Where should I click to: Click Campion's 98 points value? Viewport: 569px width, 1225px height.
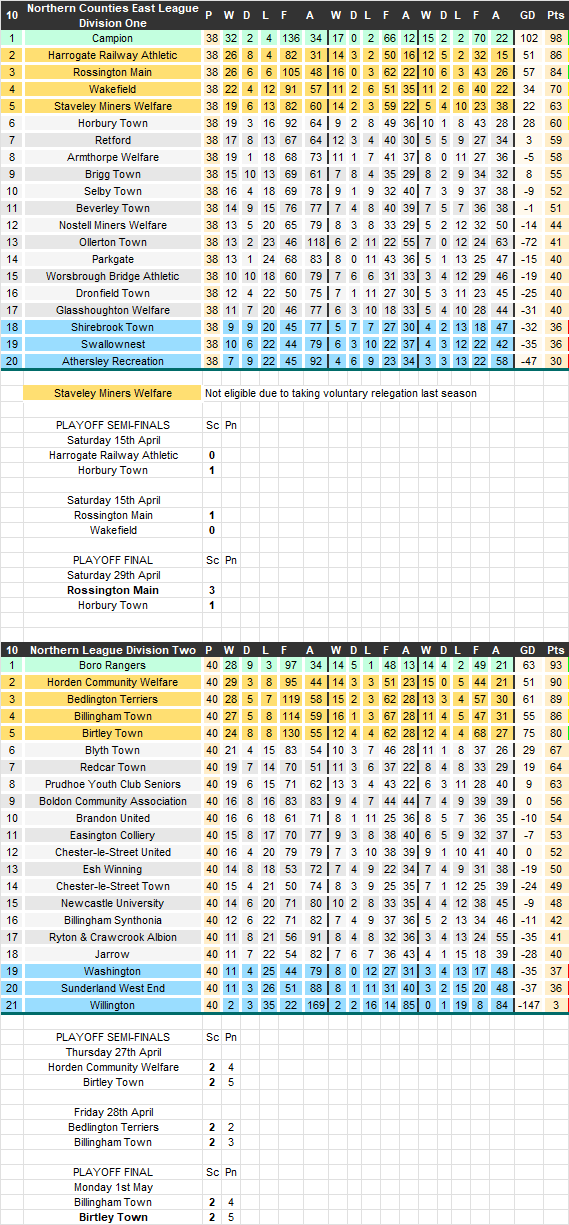[554, 38]
